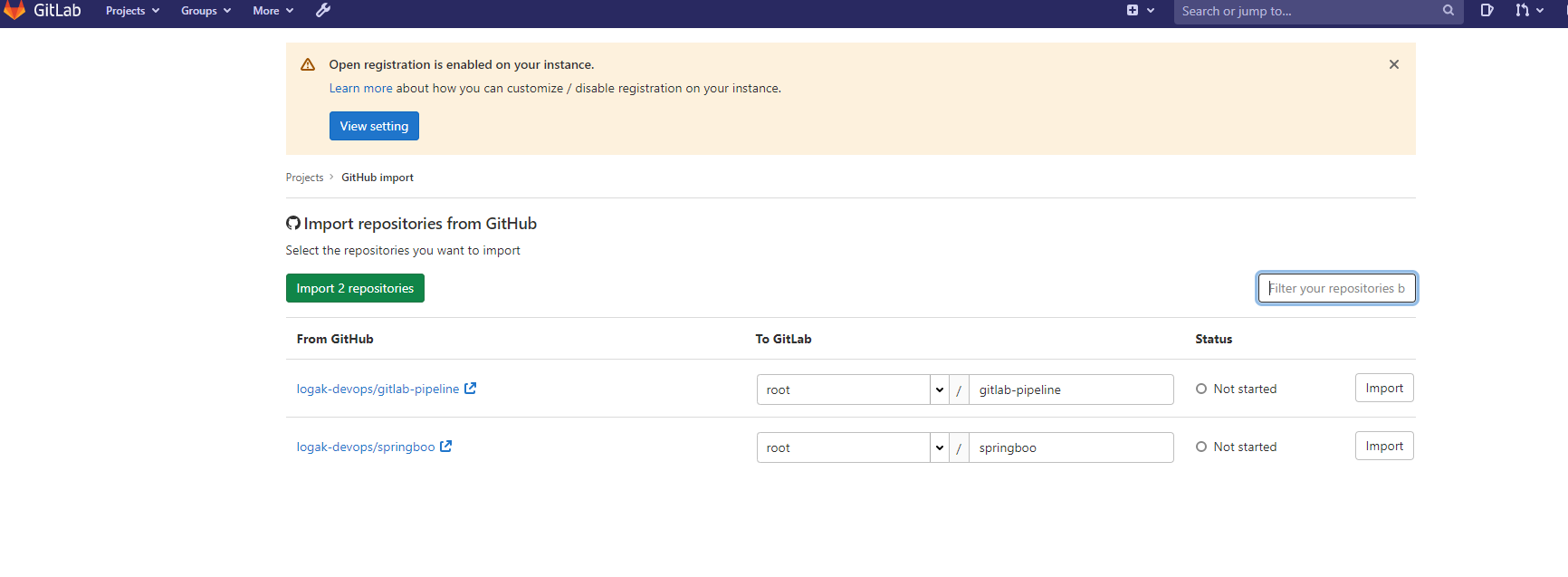
Task: Dismiss the open registration warning banner
Action: 1394,64
